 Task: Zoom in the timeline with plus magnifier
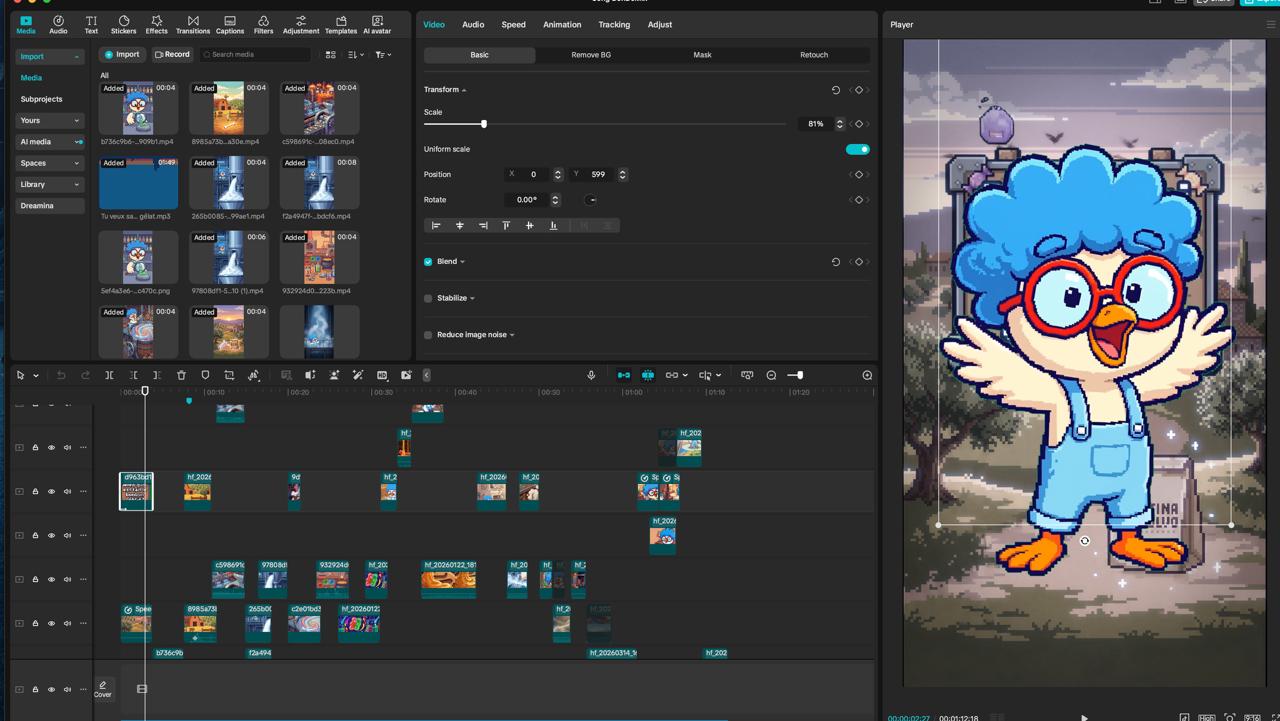click(867, 375)
